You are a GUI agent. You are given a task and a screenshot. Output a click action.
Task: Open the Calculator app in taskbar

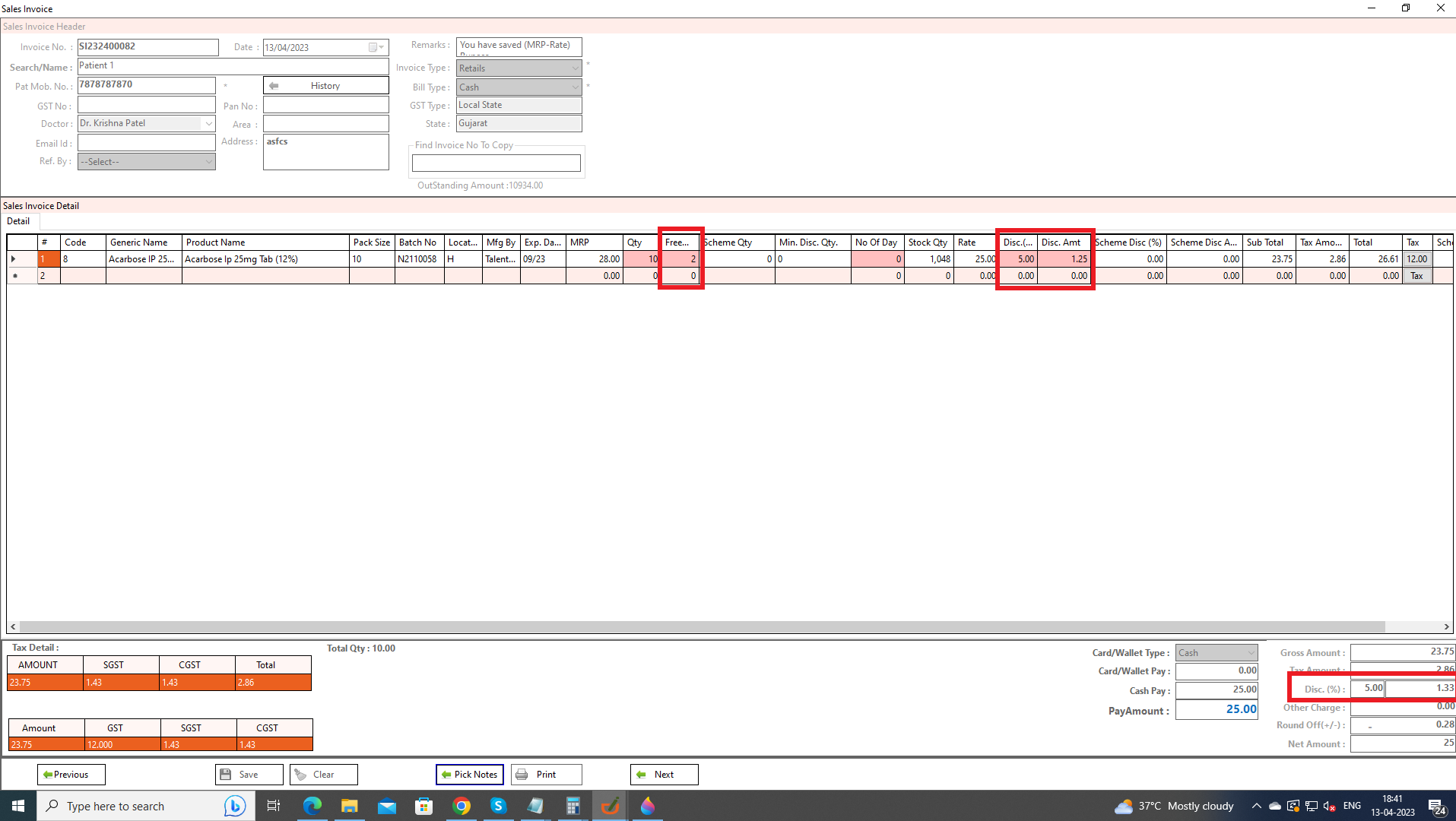point(573,806)
